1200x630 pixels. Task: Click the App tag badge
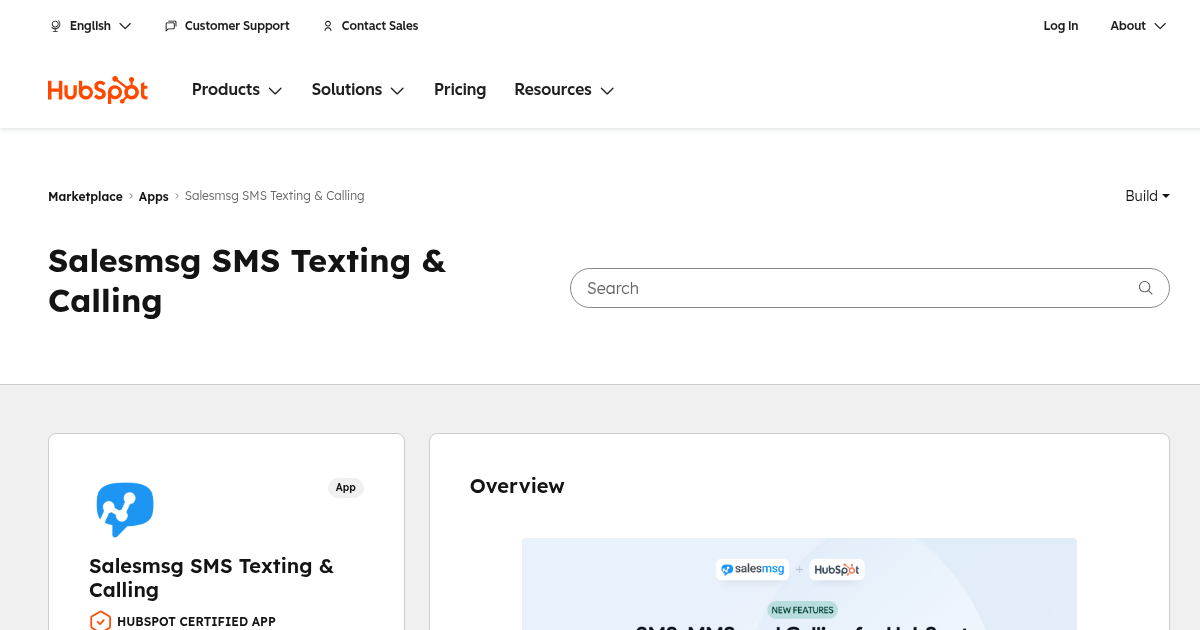(346, 488)
